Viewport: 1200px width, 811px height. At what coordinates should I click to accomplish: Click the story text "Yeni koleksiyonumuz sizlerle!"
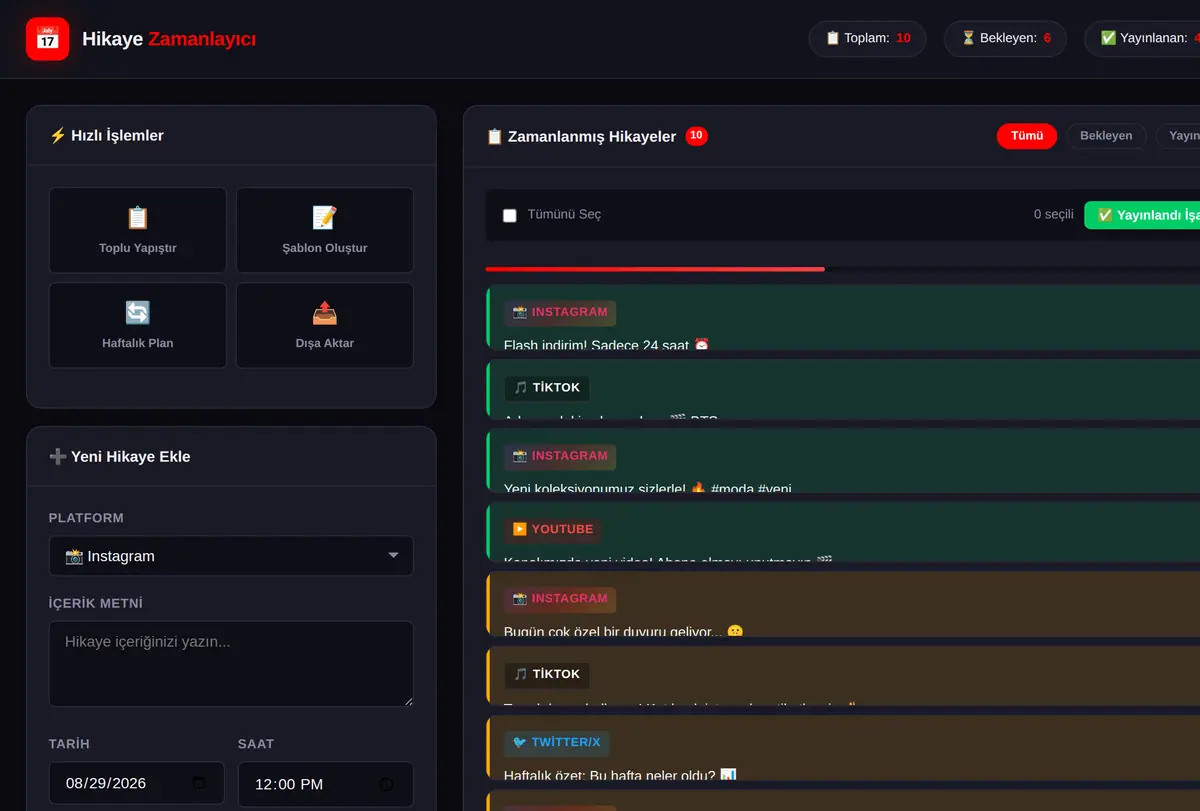646,488
